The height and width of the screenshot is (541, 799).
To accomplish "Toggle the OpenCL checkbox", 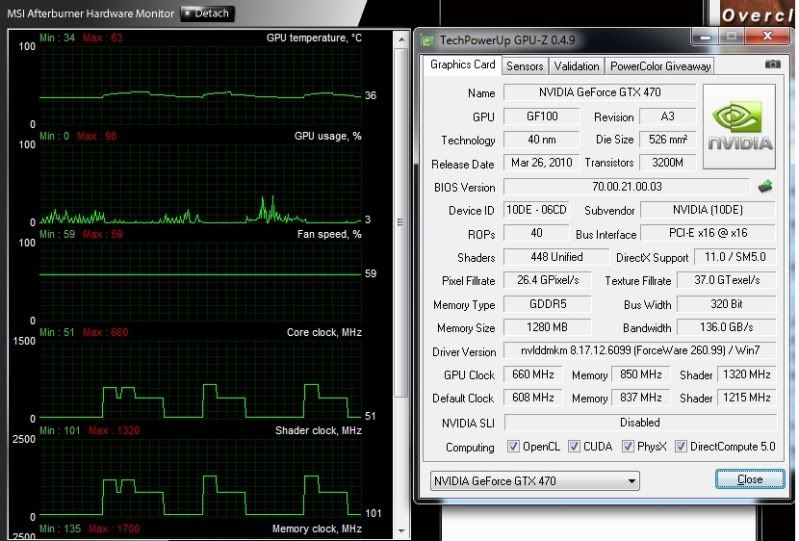I will point(513,447).
